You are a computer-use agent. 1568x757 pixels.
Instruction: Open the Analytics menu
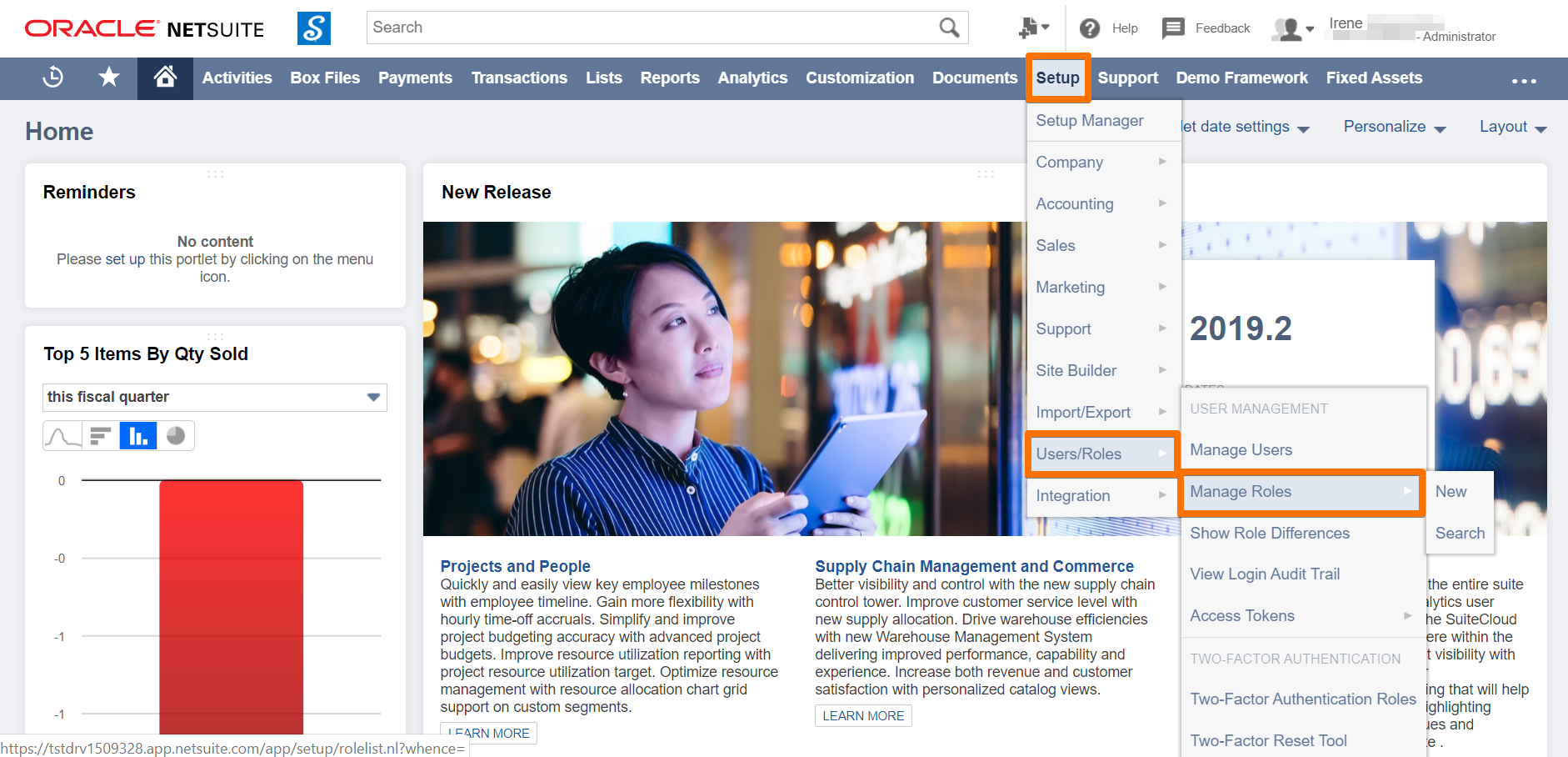[x=752, y=78]
